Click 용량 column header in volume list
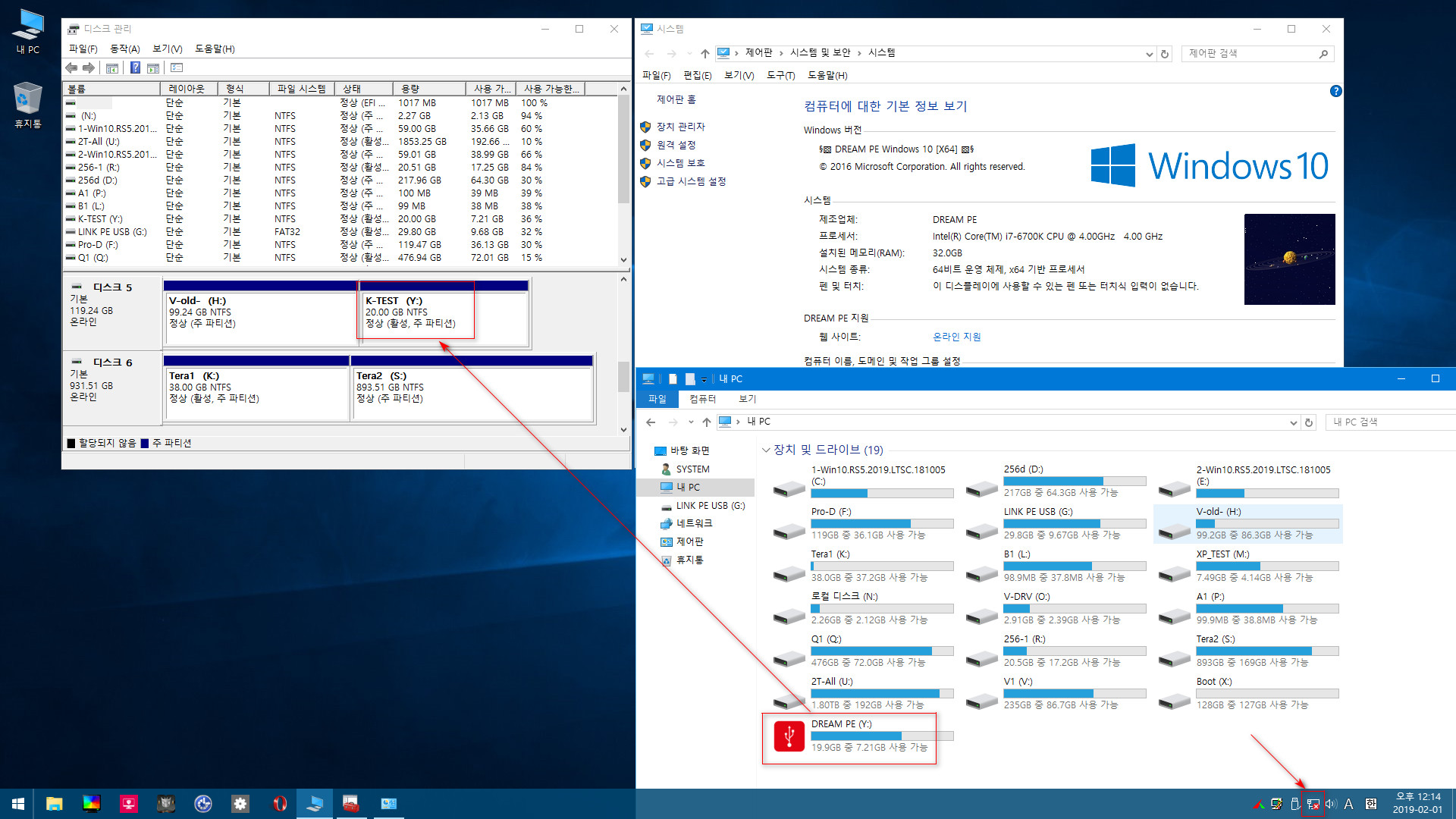The width and height of the screenshot is (1456, 819). click(x=429, y=89)
